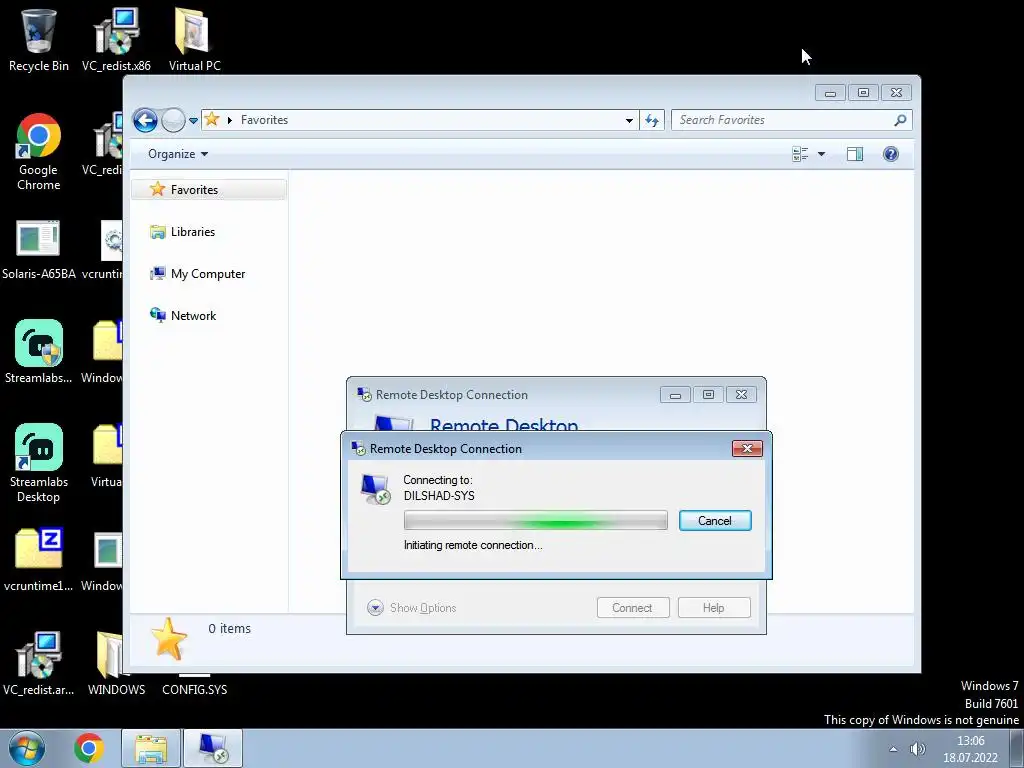Image resolution: width=1024 pixels, height=768 pixels.
Task: Click the Search Favorites box
Action: [791, 120]
